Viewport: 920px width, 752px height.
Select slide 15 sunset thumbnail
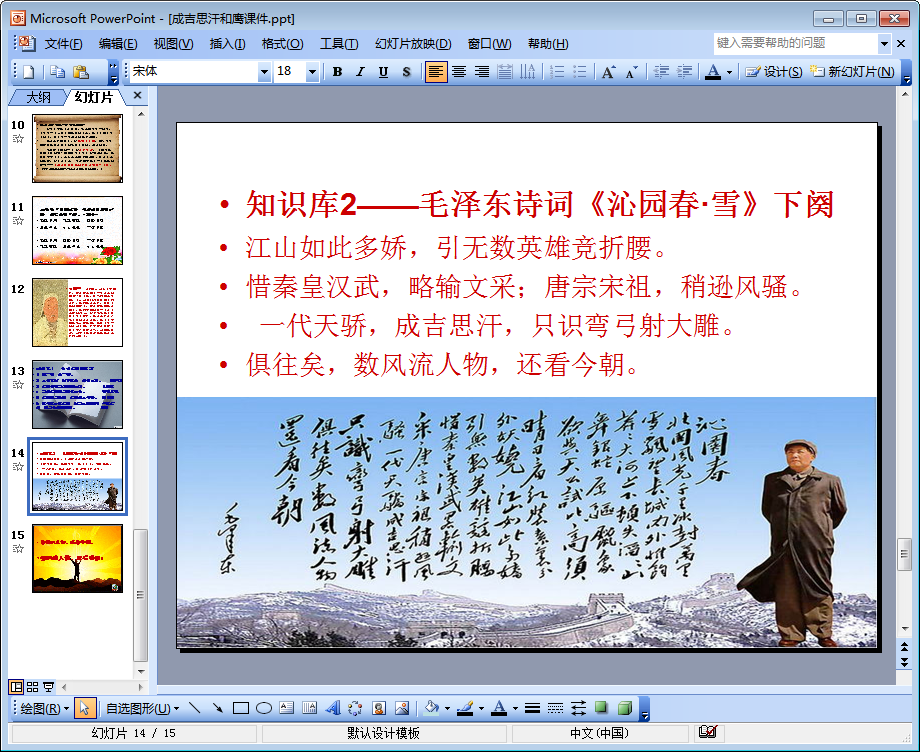tap(77, 559)
